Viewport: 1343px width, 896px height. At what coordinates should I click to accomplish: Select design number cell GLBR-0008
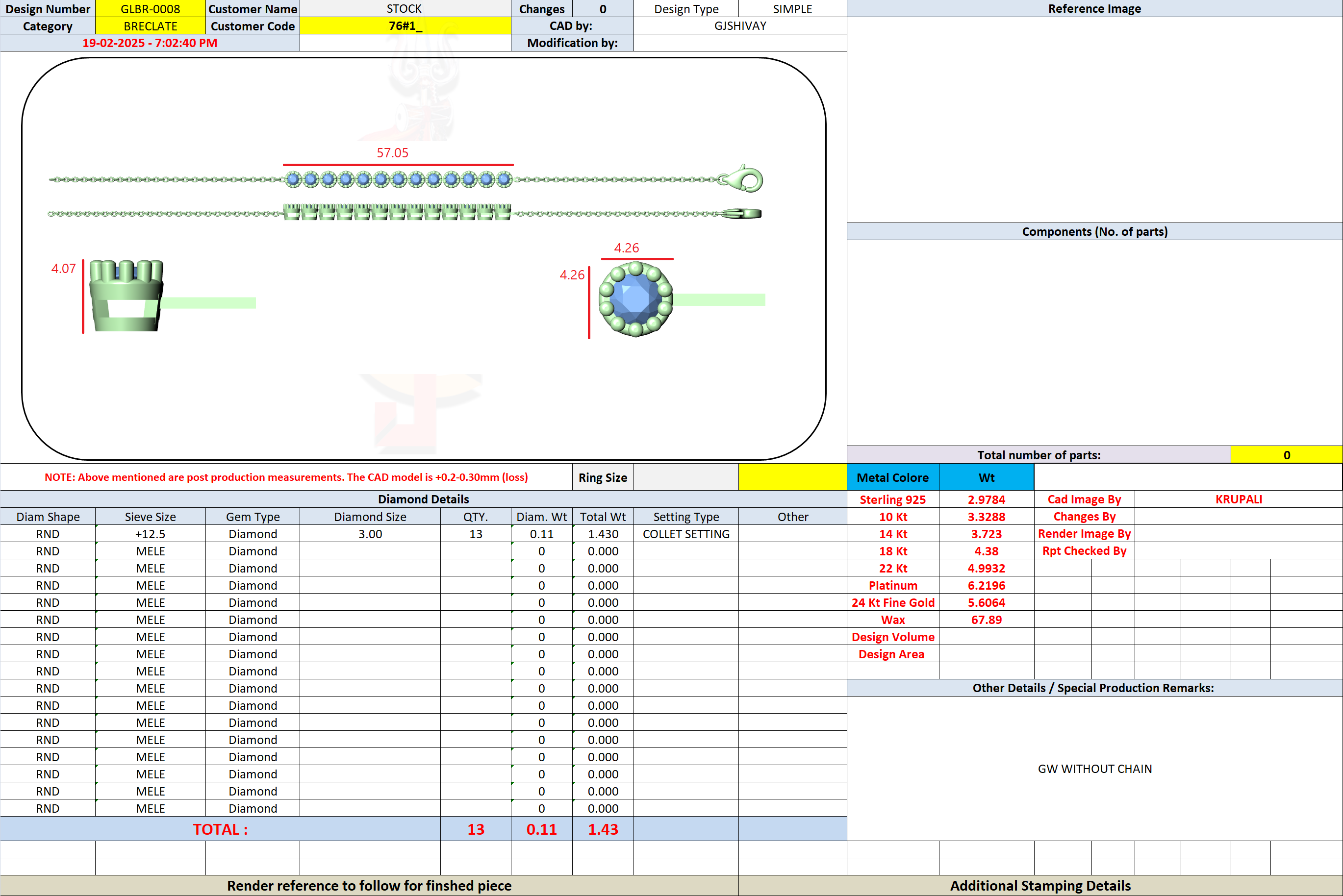[x=151, y=8]
